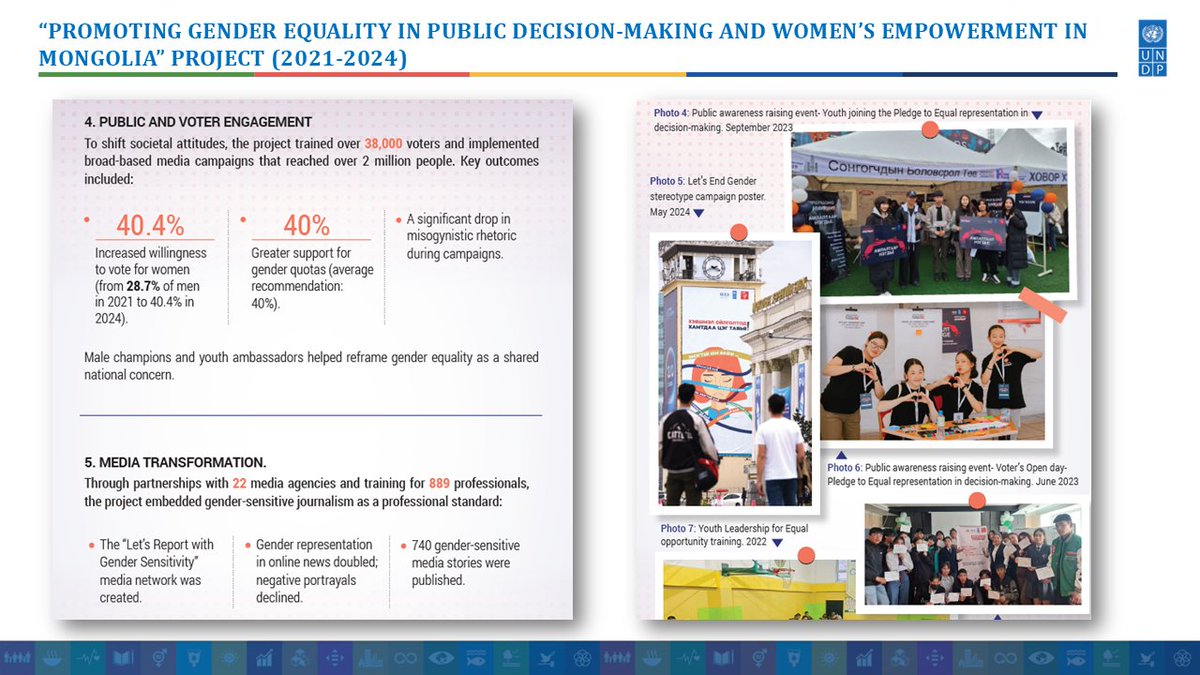Screen dimensions: 1200x675
Task: Click the infinity loop icon, left footer strip
Action: (406, 657)
